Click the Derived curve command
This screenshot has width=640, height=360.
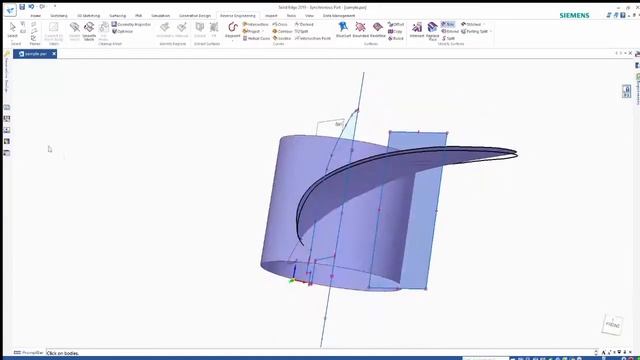[x=304, y=24]
